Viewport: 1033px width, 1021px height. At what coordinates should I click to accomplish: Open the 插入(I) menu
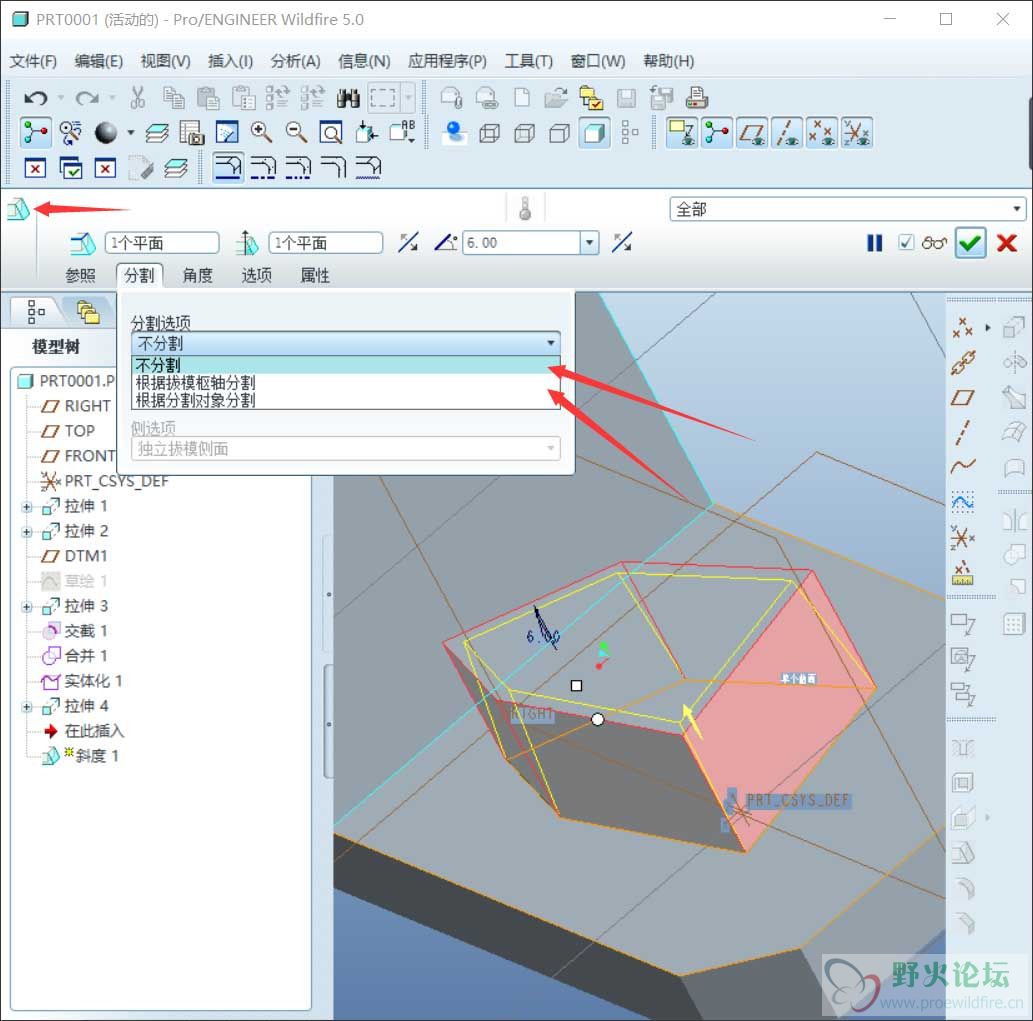(x=230, y=61)
